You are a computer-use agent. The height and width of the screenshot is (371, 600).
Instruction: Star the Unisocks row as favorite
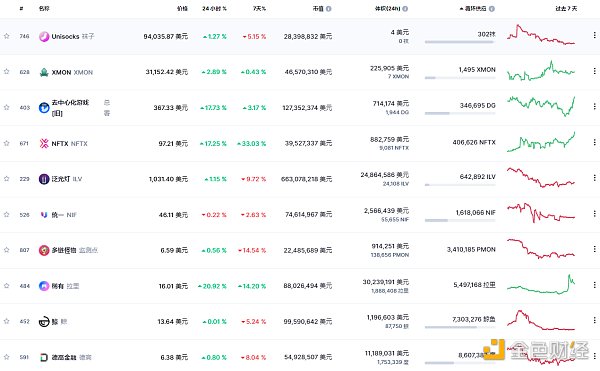click(x=7, y=36)
